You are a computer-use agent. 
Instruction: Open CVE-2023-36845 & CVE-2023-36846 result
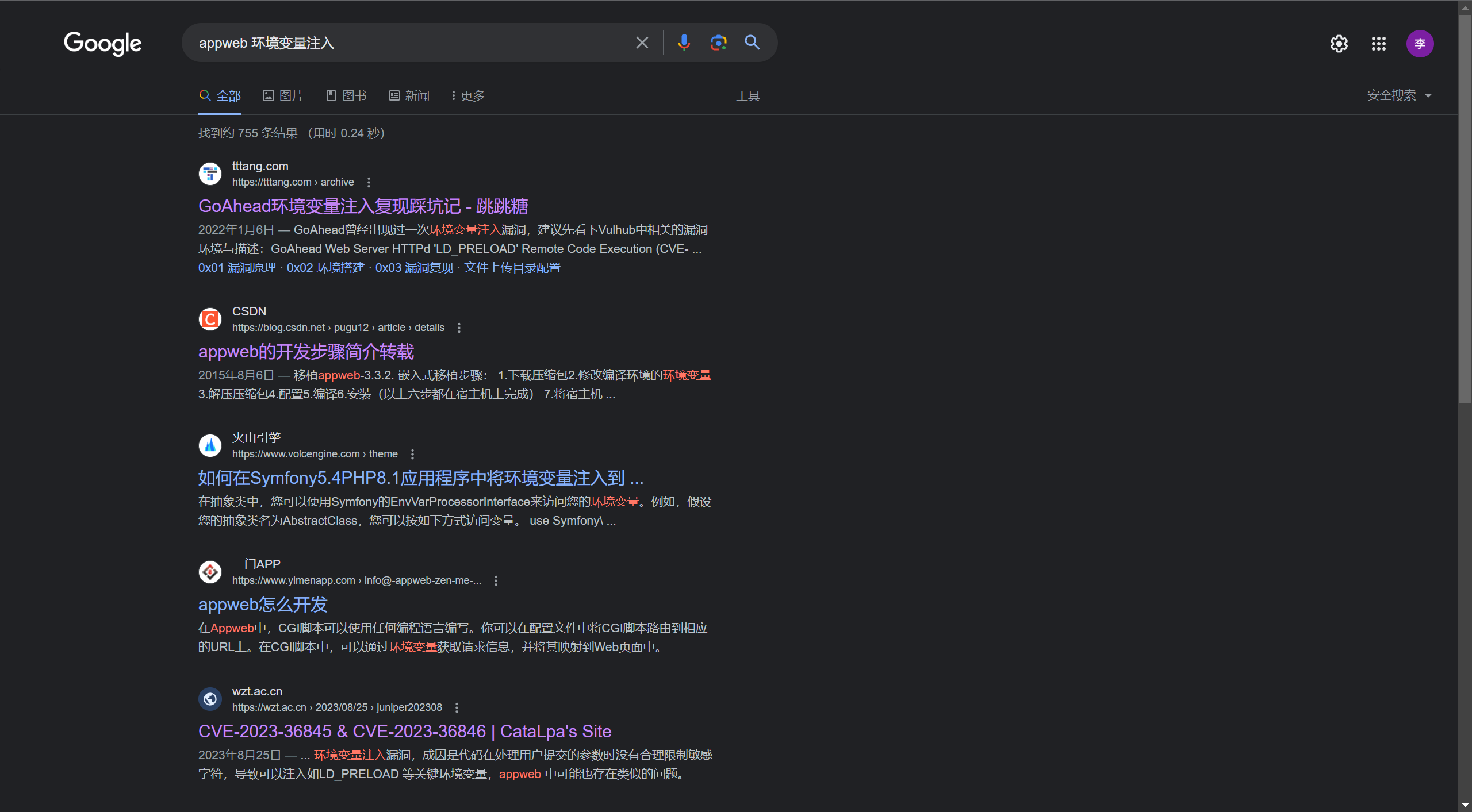(x=405, y=731)
